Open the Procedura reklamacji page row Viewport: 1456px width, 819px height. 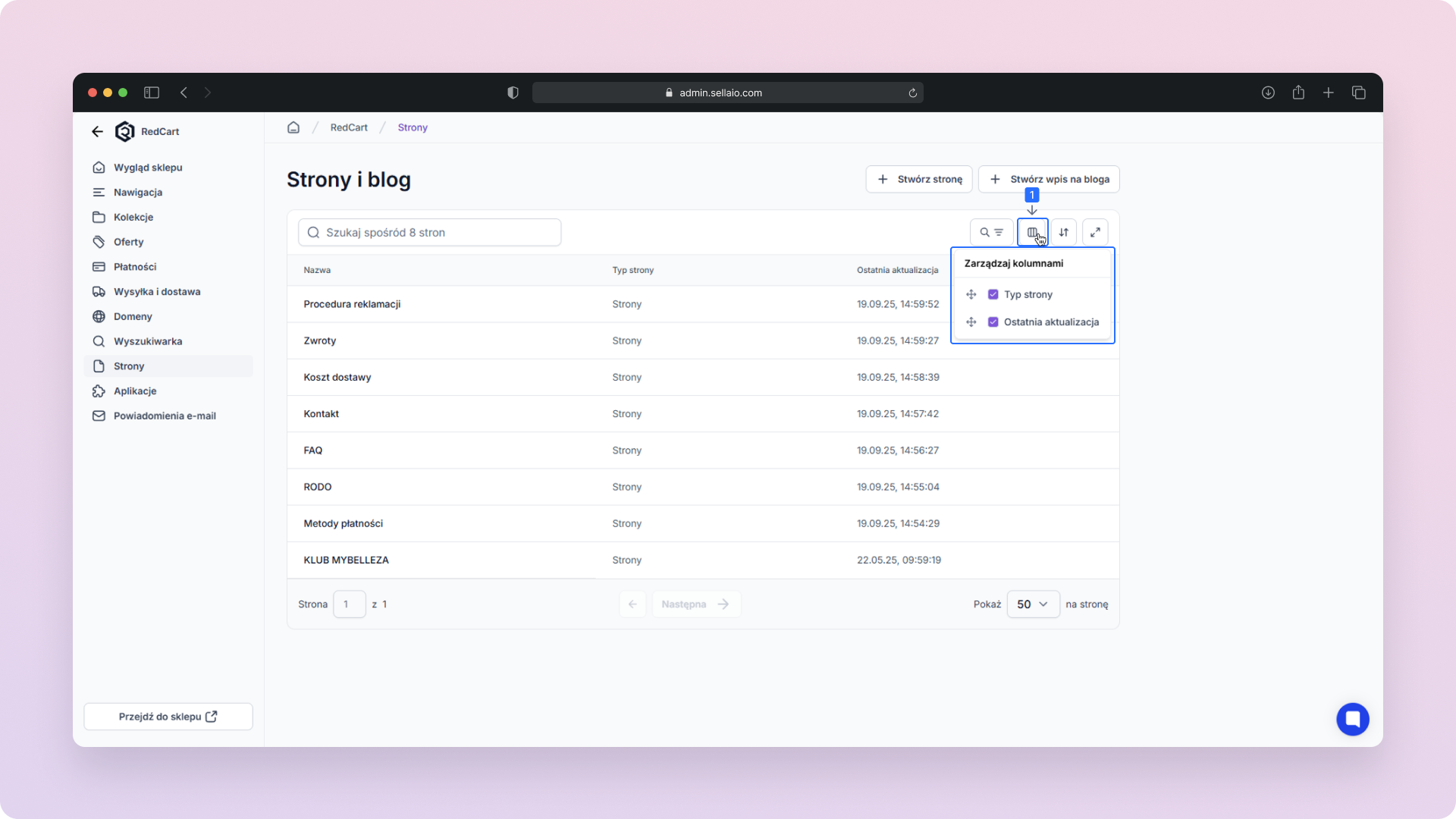[352, 304]
